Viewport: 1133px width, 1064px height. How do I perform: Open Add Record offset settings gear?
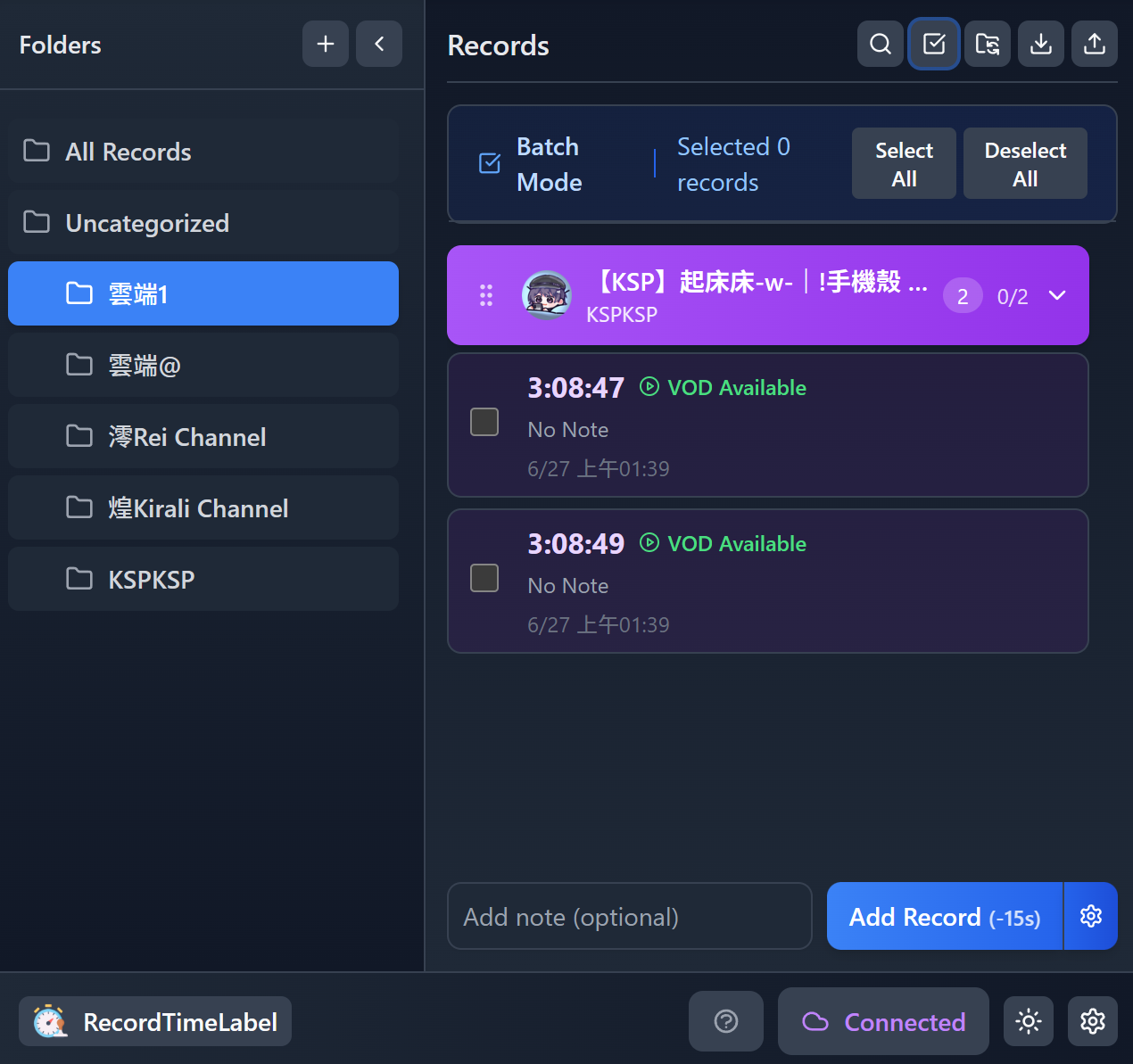1090,916
